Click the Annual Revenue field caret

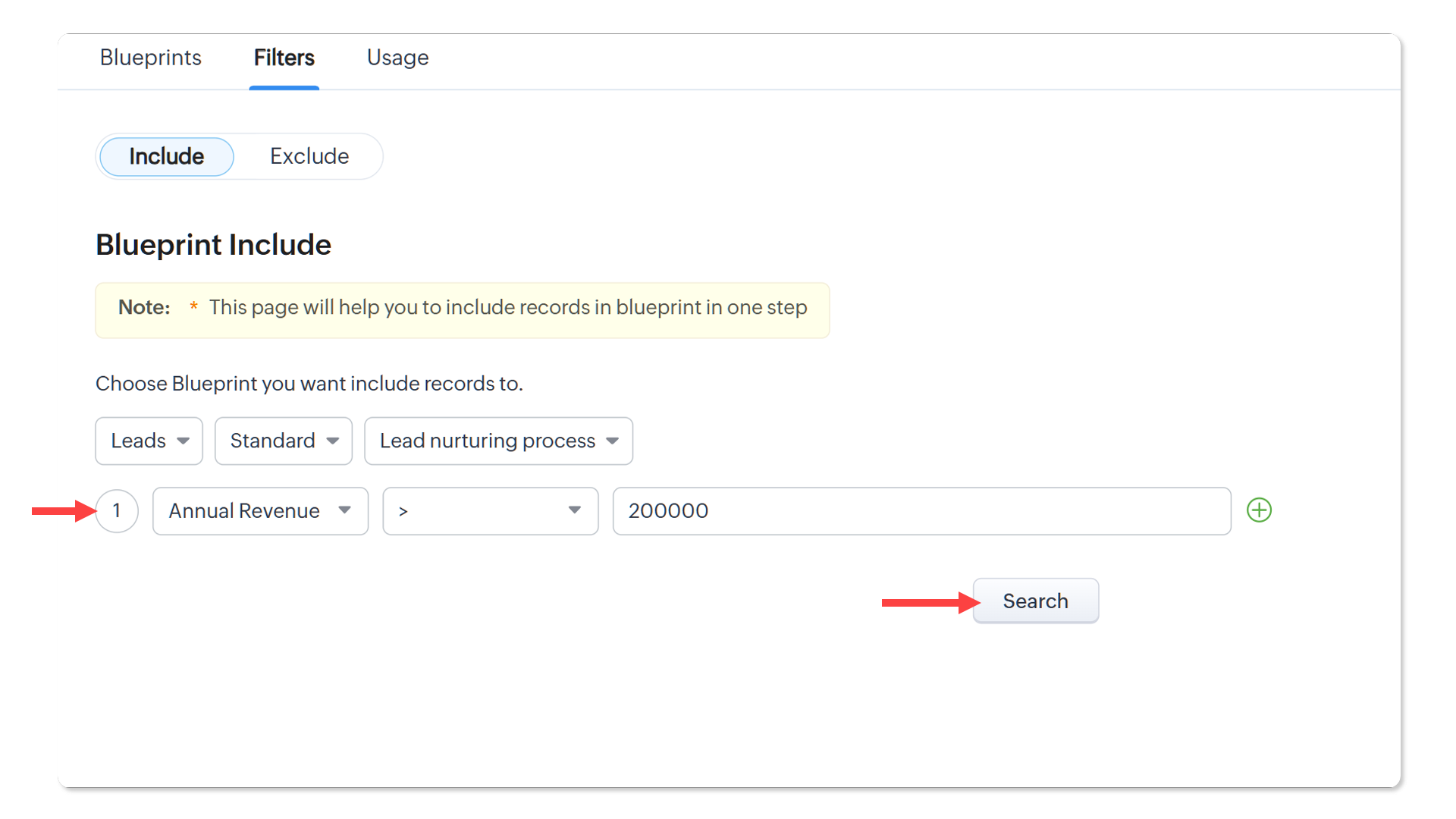[344, 510]
